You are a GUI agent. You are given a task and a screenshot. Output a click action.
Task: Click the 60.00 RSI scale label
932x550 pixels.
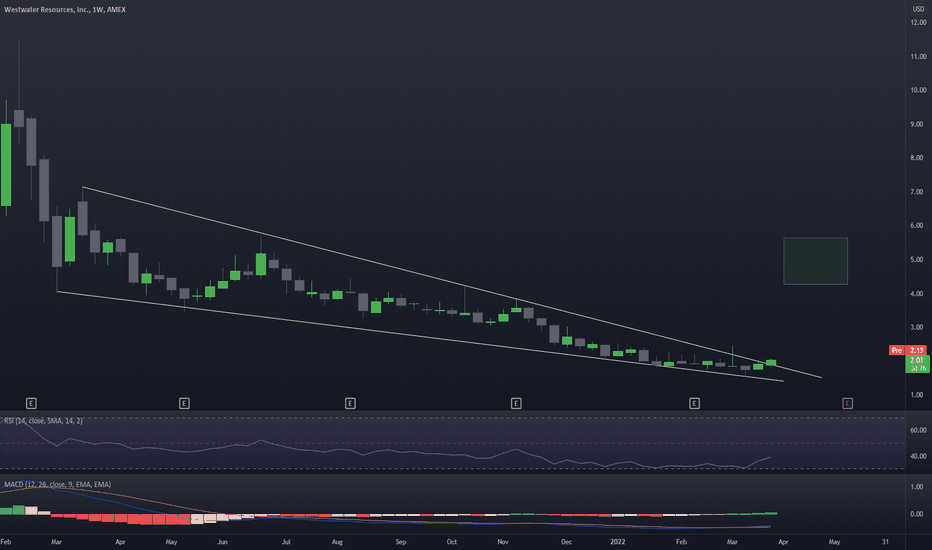(x=918, y=430)
